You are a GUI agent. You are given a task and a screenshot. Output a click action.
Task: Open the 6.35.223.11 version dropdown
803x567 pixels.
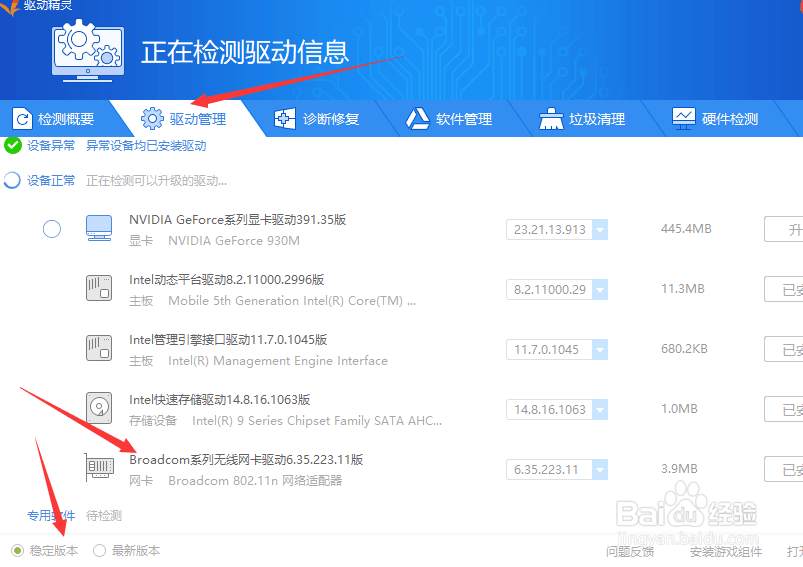tap(600, 469)
